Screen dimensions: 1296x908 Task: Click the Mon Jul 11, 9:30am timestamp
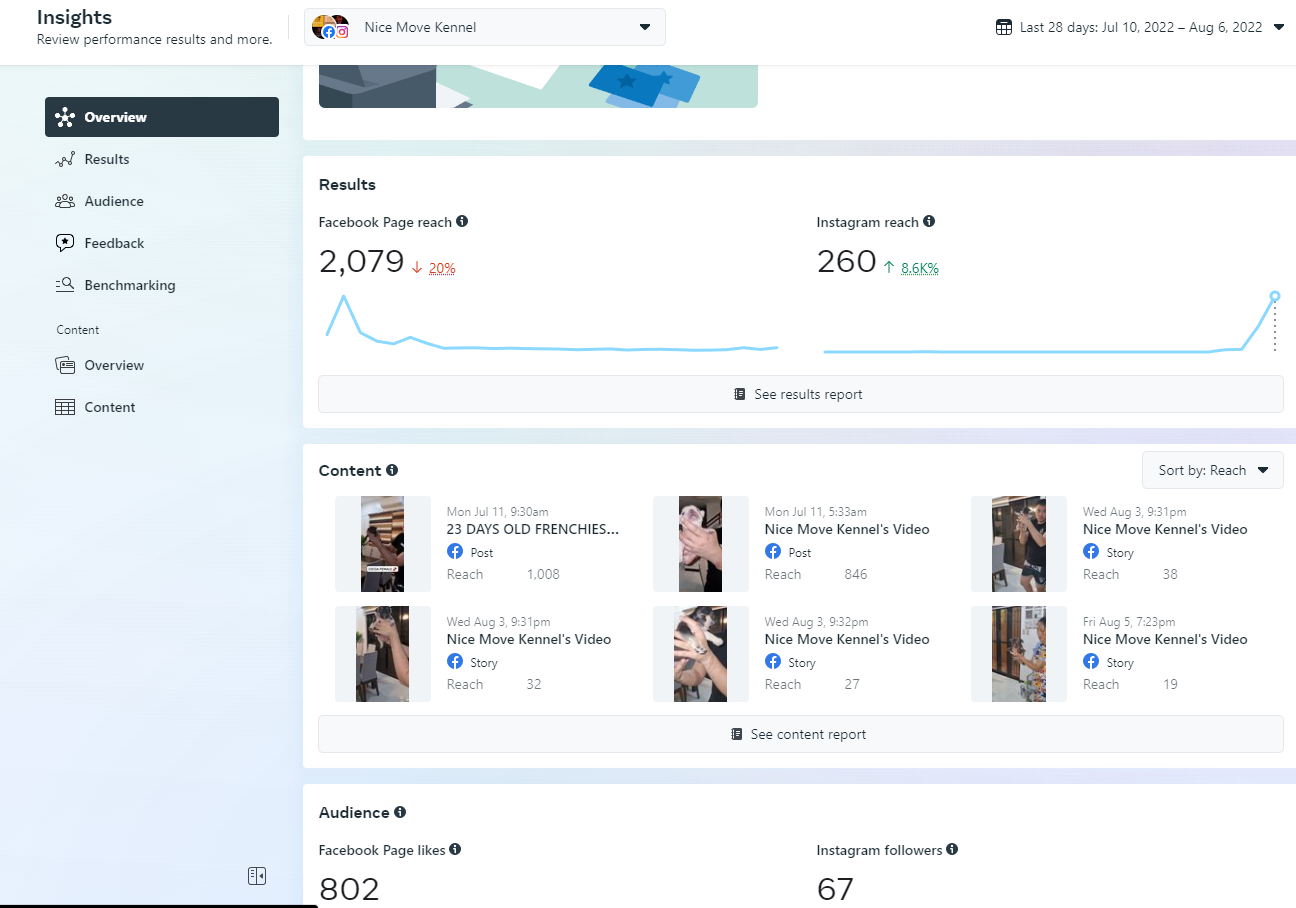click(x=497, y=512)
